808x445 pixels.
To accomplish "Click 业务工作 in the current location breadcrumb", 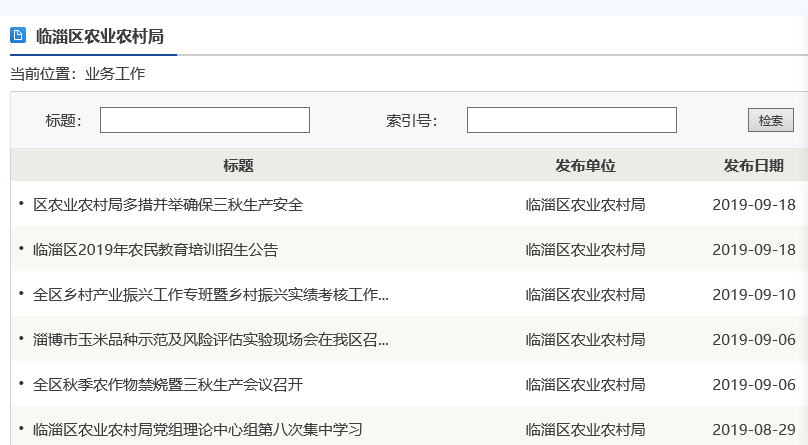I will (115, 74).
